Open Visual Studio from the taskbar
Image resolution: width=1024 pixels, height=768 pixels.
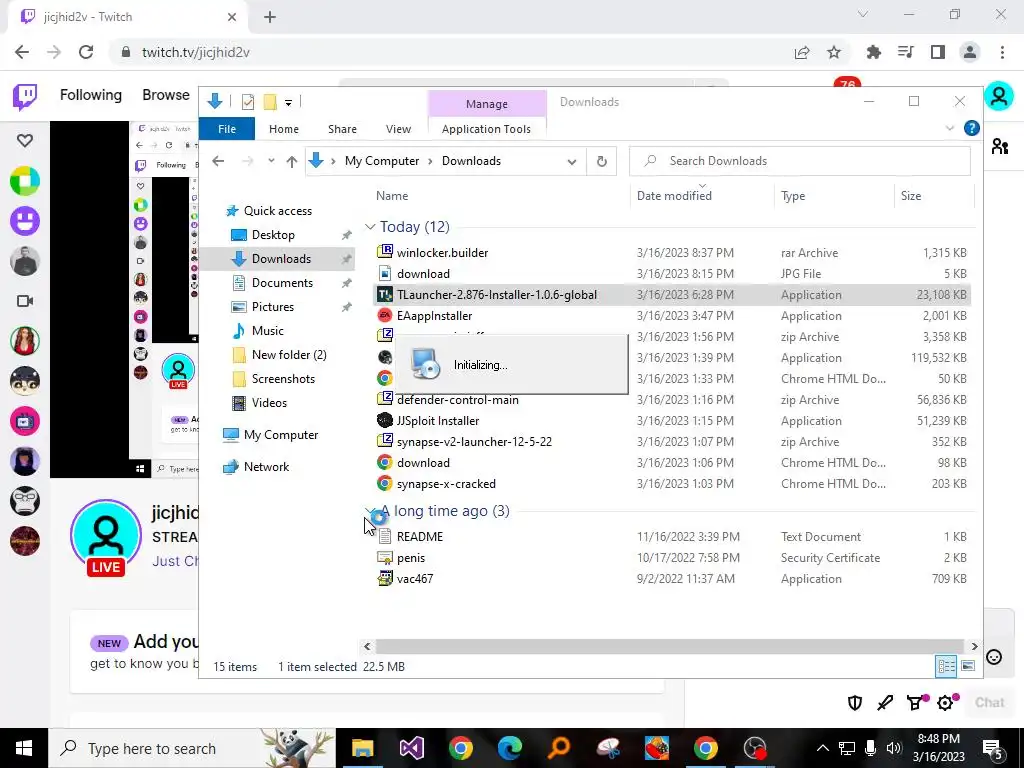(411, 748)
